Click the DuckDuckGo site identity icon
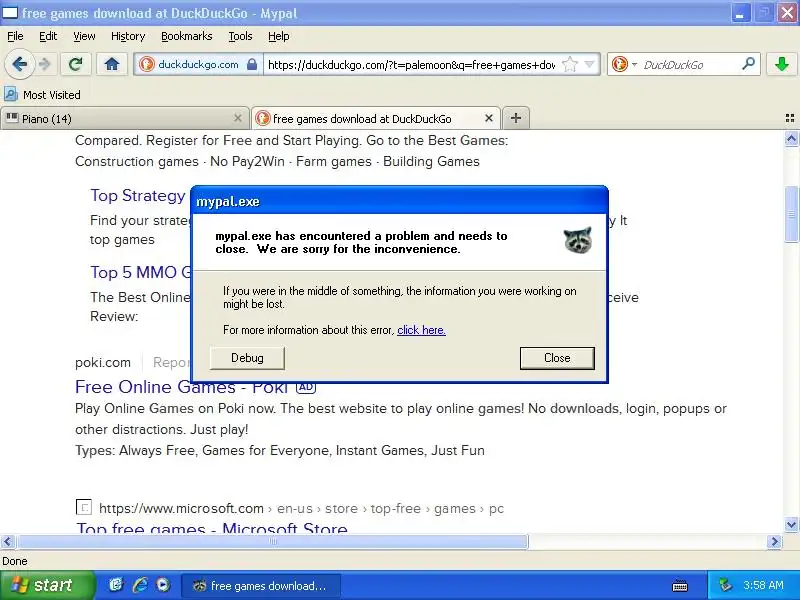Image resolution: width=800 pixels, height=600 pixels. 147,64
